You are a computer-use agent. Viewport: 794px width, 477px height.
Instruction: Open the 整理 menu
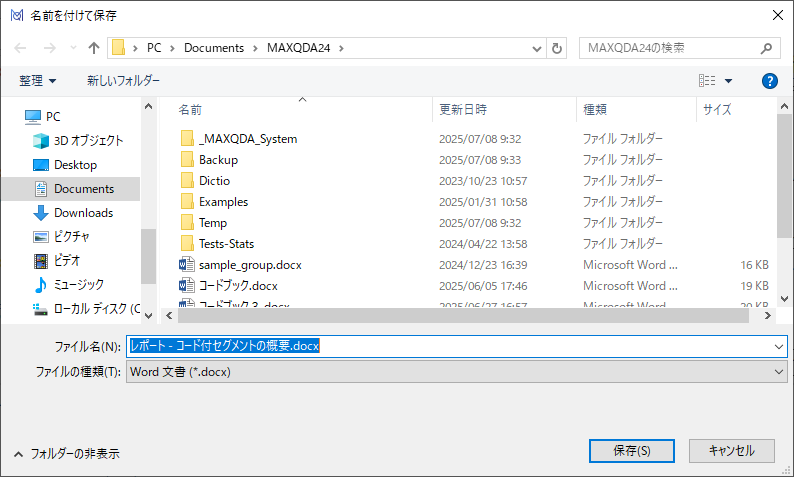click(37, 81)
